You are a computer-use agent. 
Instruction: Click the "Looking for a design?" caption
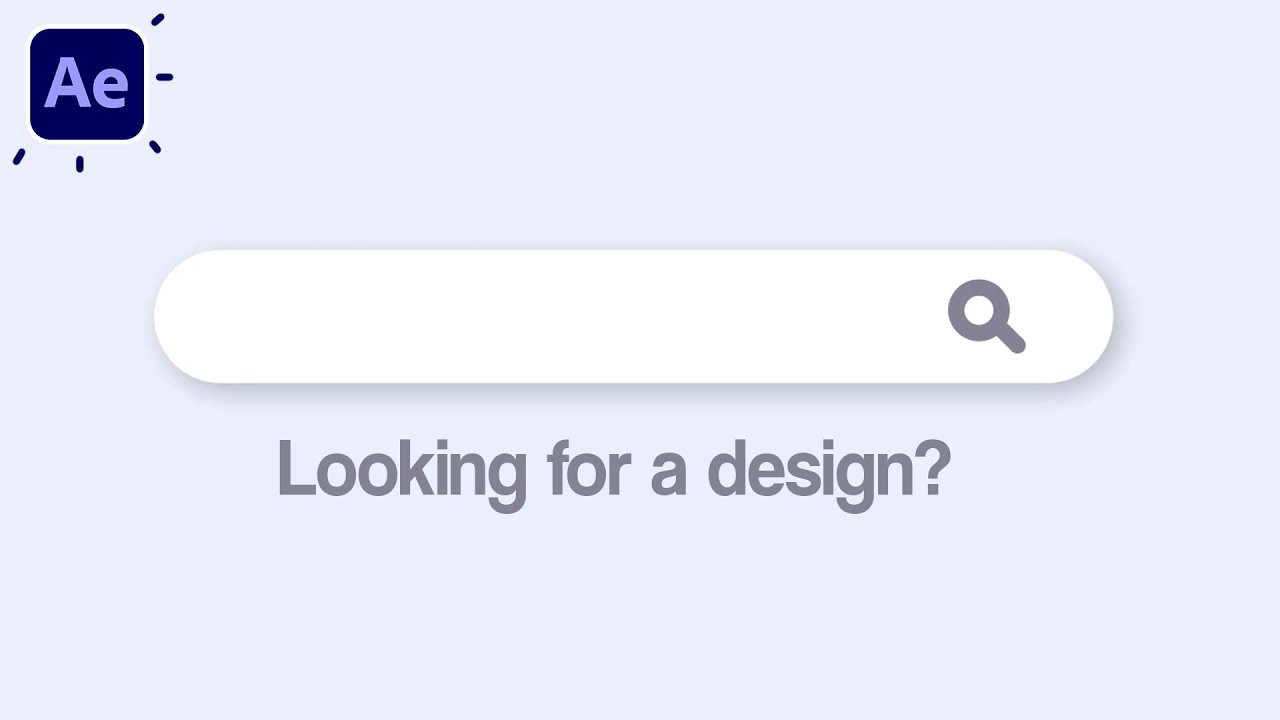pyautogui.click(x=613, y=470)
